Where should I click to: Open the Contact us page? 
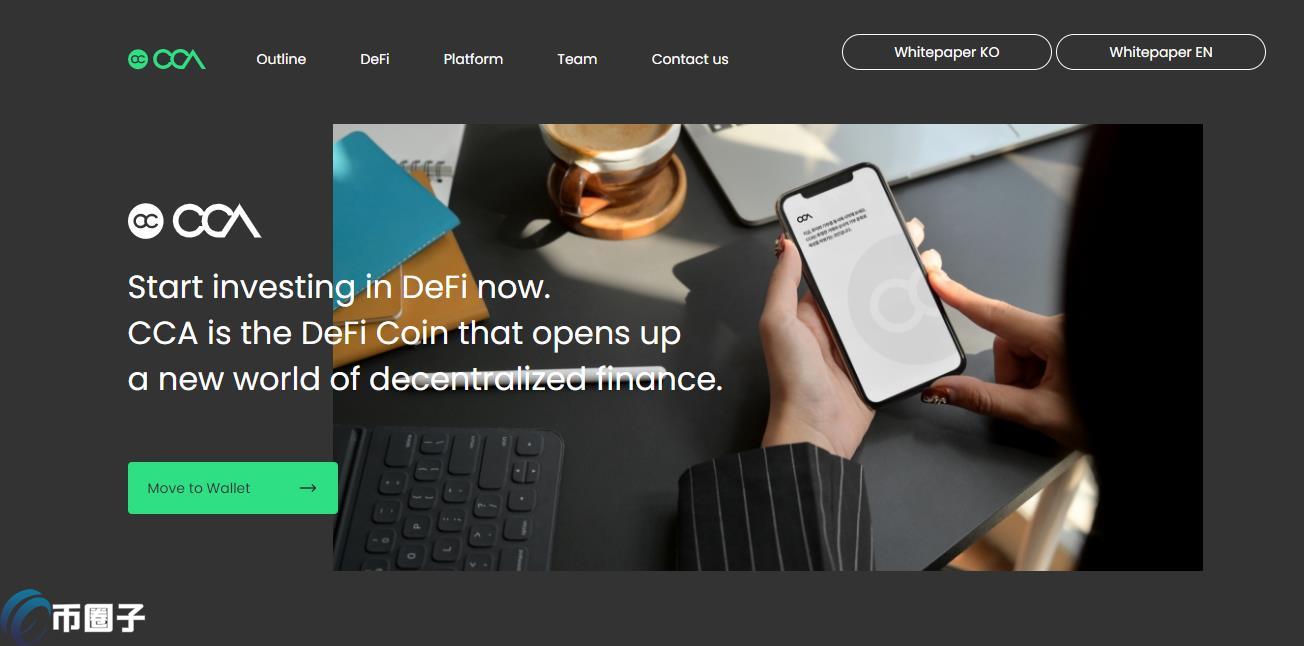tap(690, 59)
